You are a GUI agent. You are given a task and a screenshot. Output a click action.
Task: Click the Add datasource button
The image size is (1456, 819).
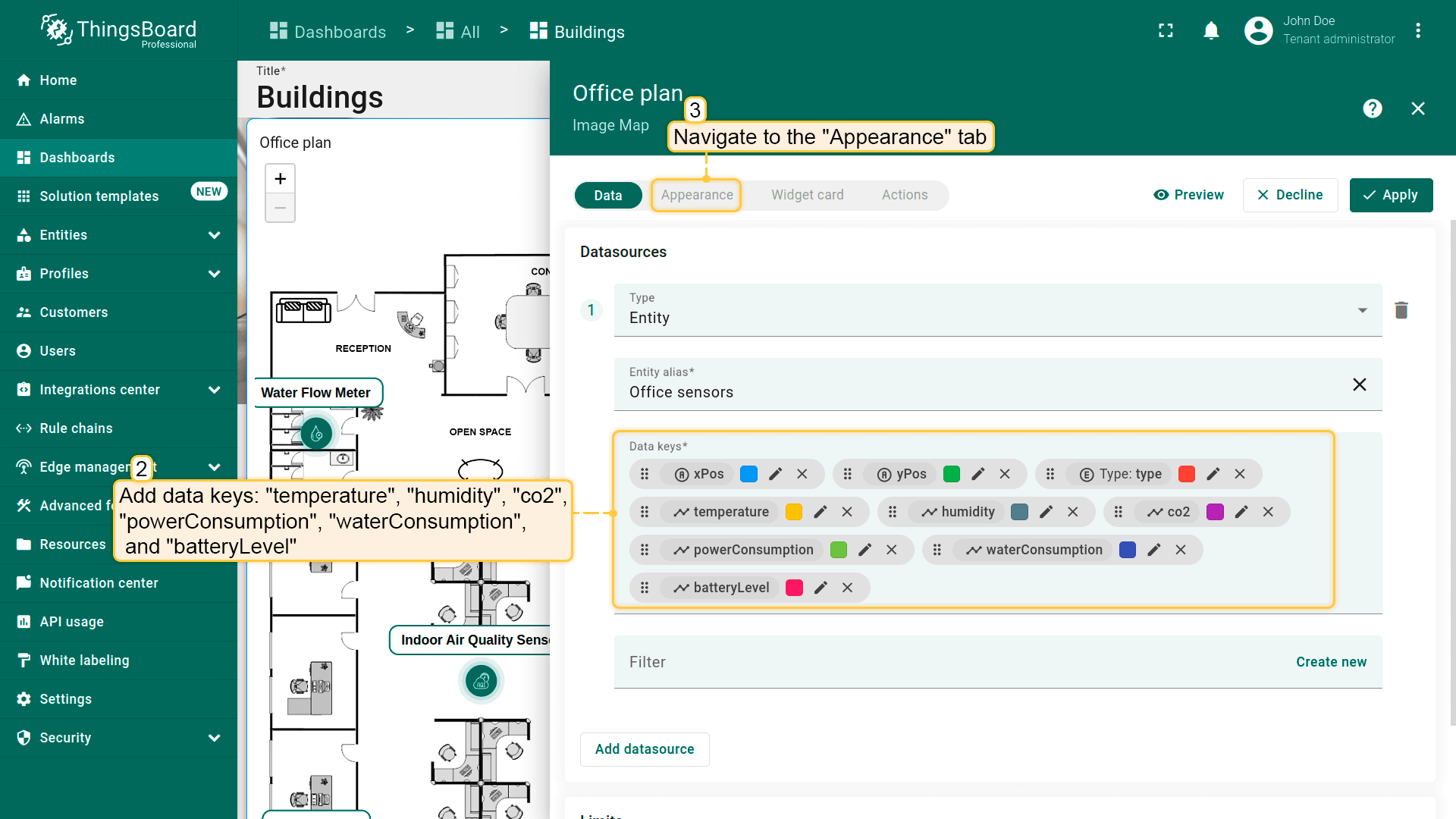click(x=644, y=749)
